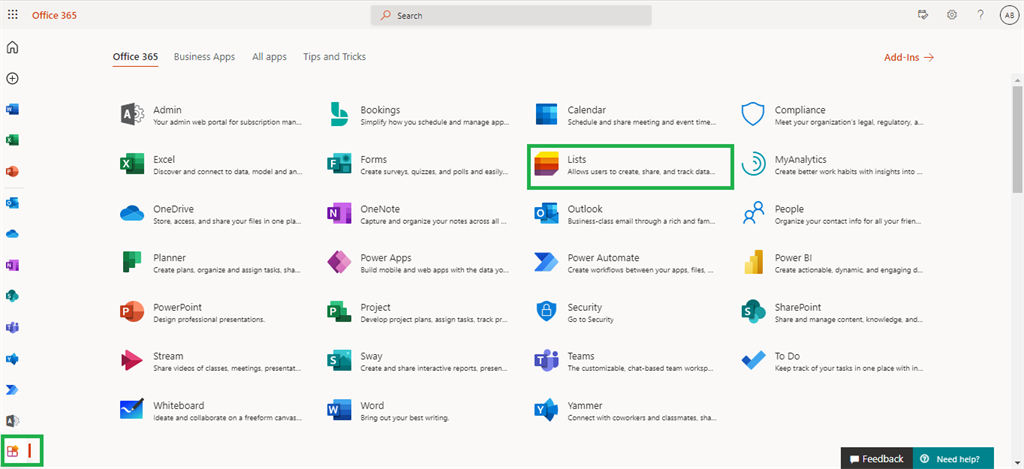
Task: Click the Create plus icon in sidebar
Action: pos(12,78)
